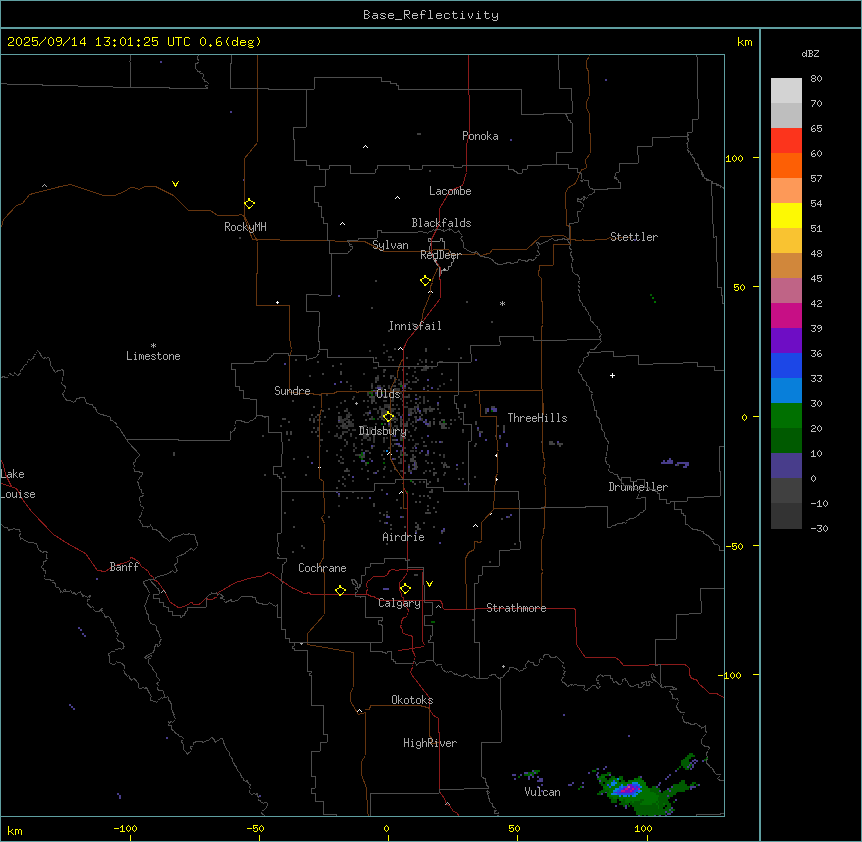Select the dark green 10-20 dBZ swatch
The image size is (862, 842).
click(786, 441)
